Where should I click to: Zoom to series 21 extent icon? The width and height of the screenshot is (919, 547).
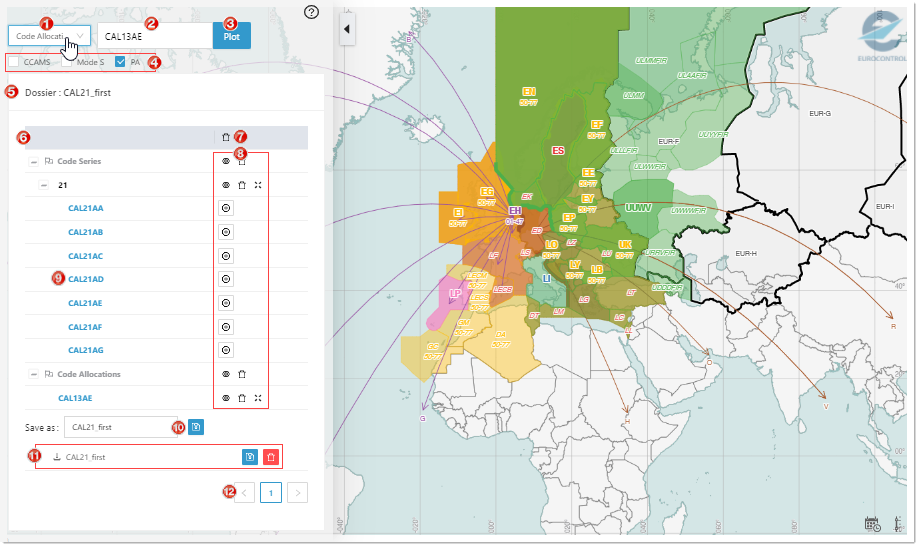click(258, 185)
